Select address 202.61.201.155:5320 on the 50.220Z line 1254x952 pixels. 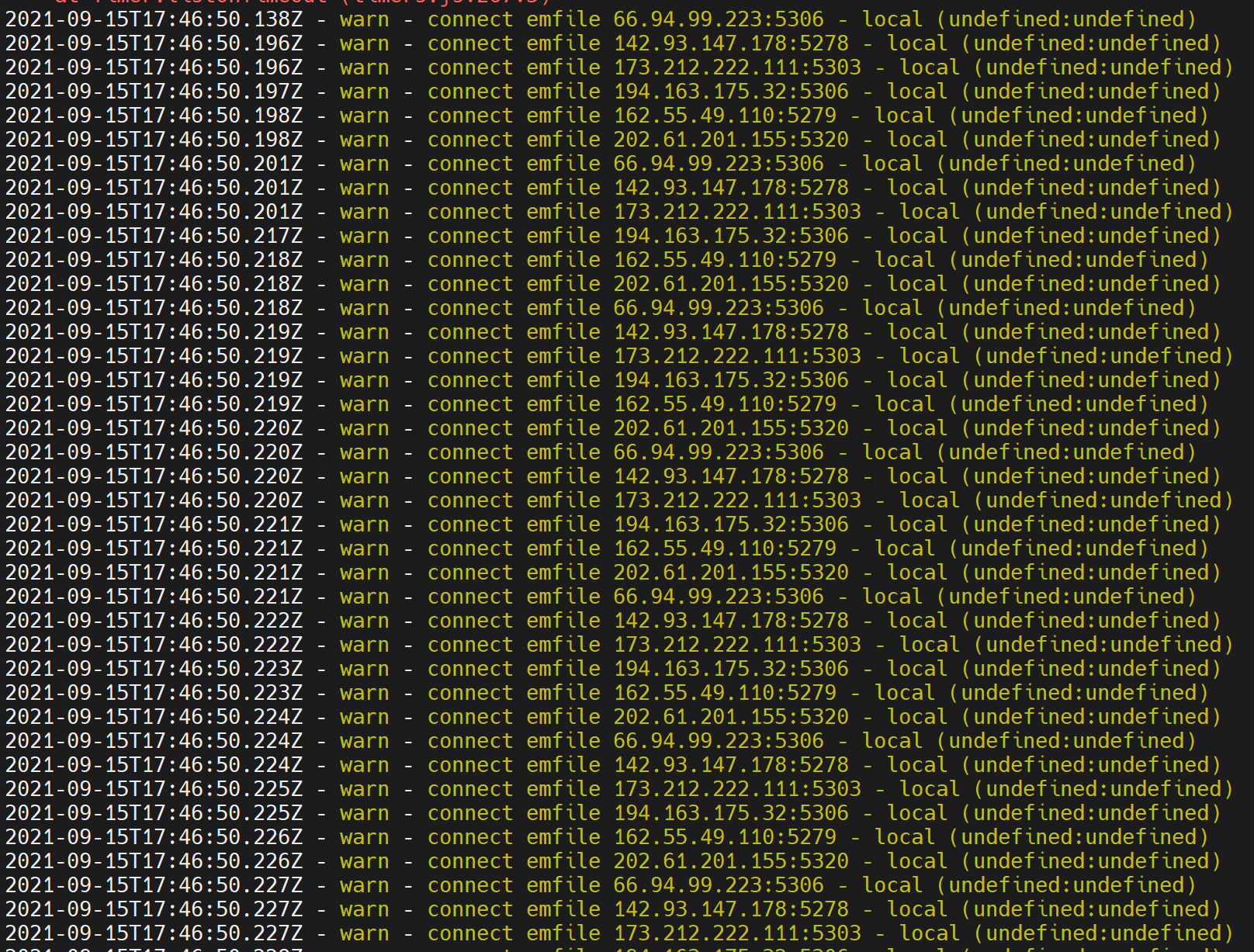tap(731, 428)
